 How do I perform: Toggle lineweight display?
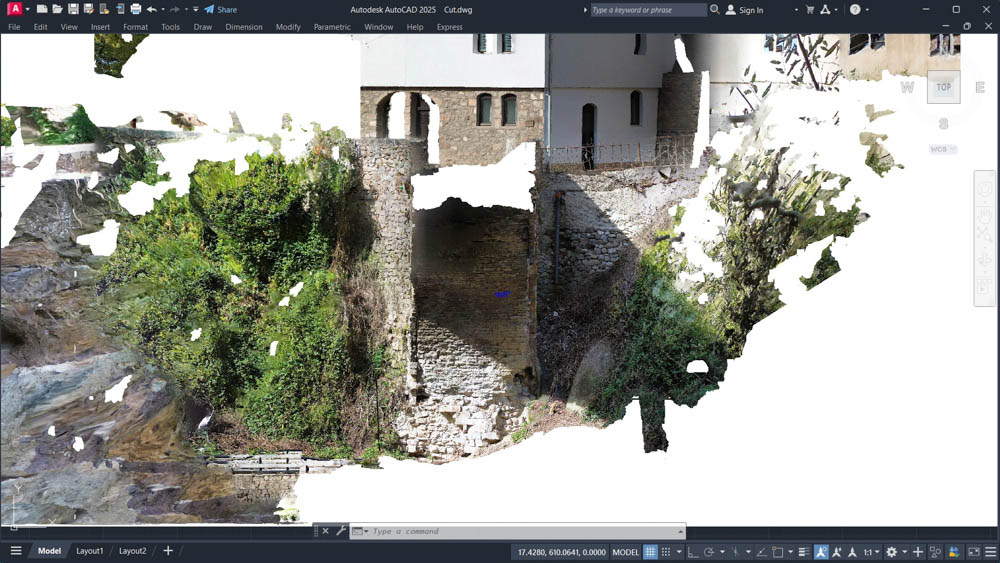click(804, 552)
